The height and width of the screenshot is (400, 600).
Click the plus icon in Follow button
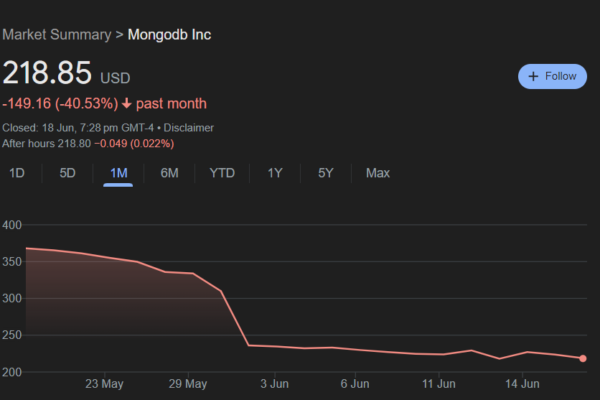(533, 76)
